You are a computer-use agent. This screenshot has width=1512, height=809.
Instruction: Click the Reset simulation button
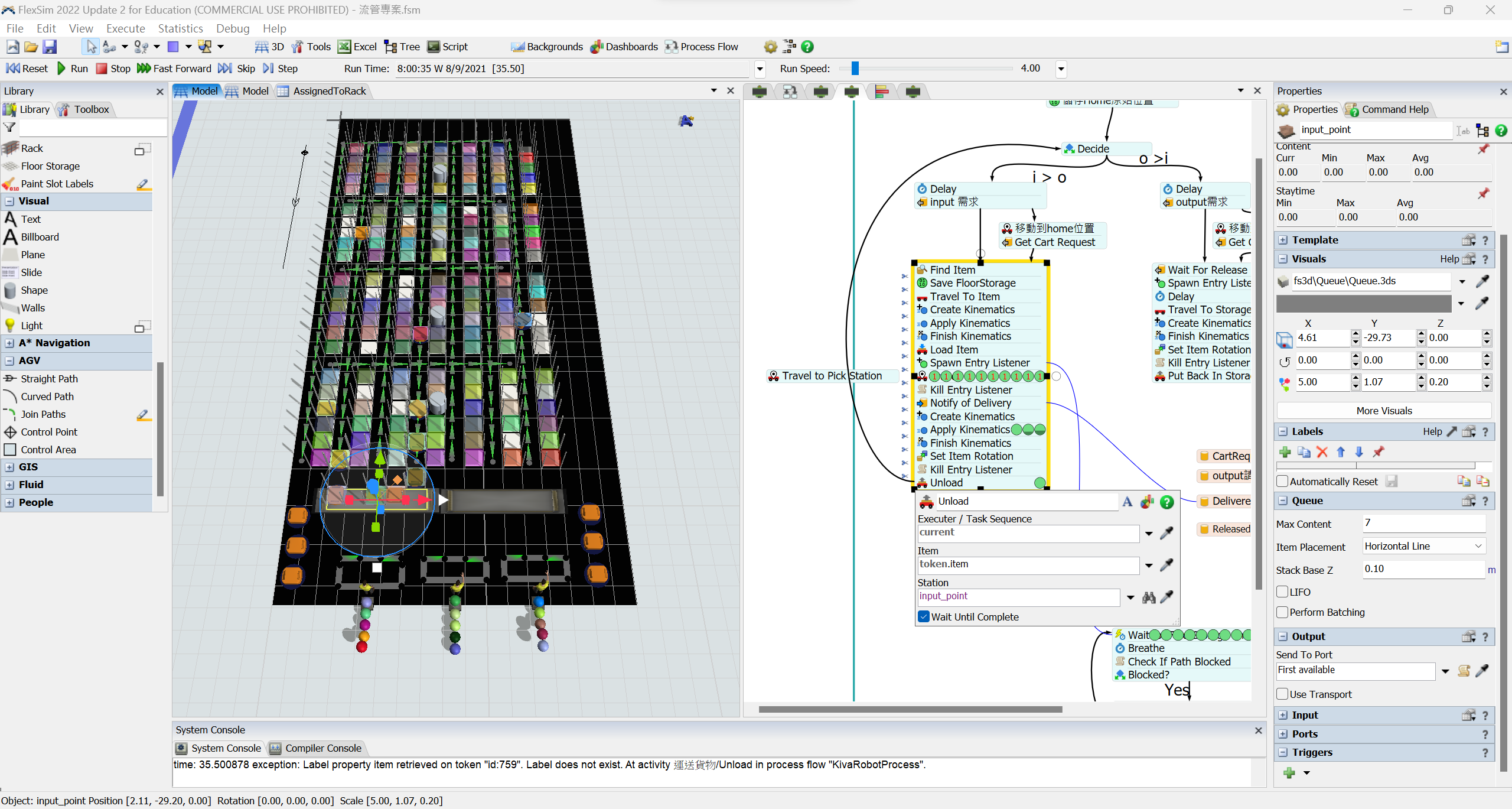point(27,69)
